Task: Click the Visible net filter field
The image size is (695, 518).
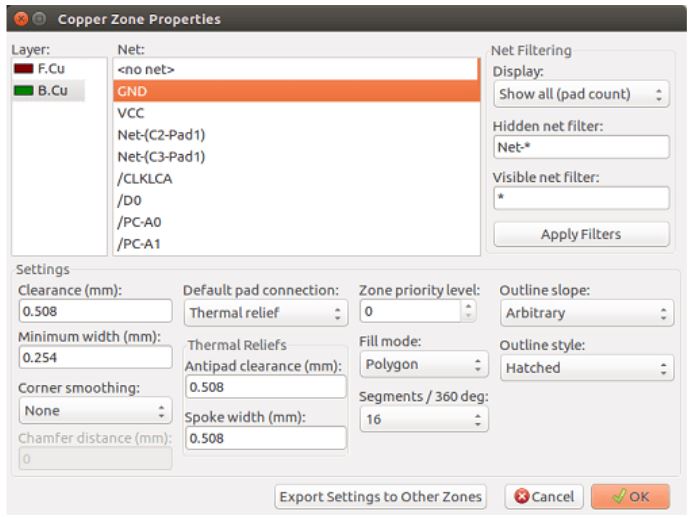Action: pos(581,198)
